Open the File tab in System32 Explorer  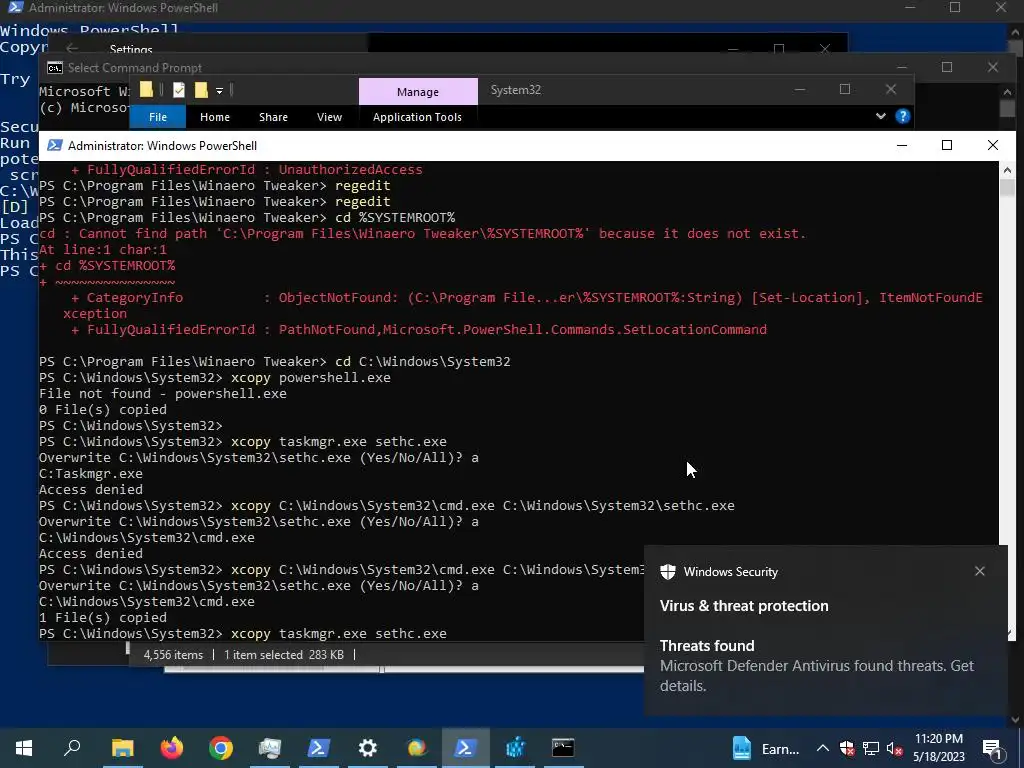click(158, 117)
